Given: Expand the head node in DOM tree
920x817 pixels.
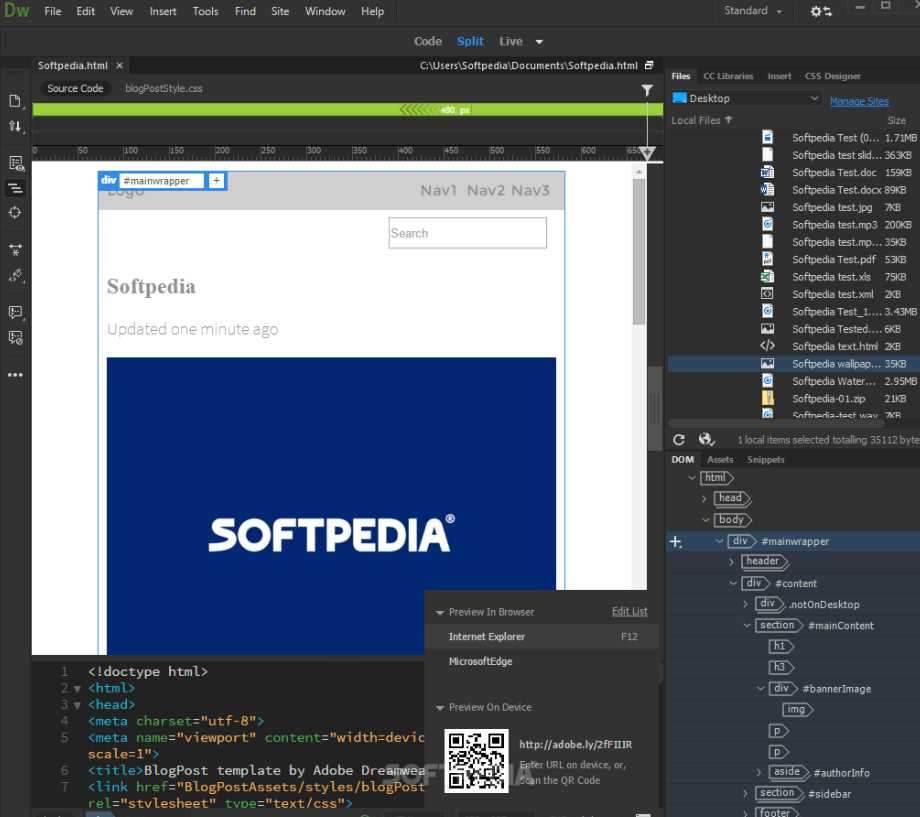Looking at the screenshot, I should pyautogui.click(x=704, y=498).
